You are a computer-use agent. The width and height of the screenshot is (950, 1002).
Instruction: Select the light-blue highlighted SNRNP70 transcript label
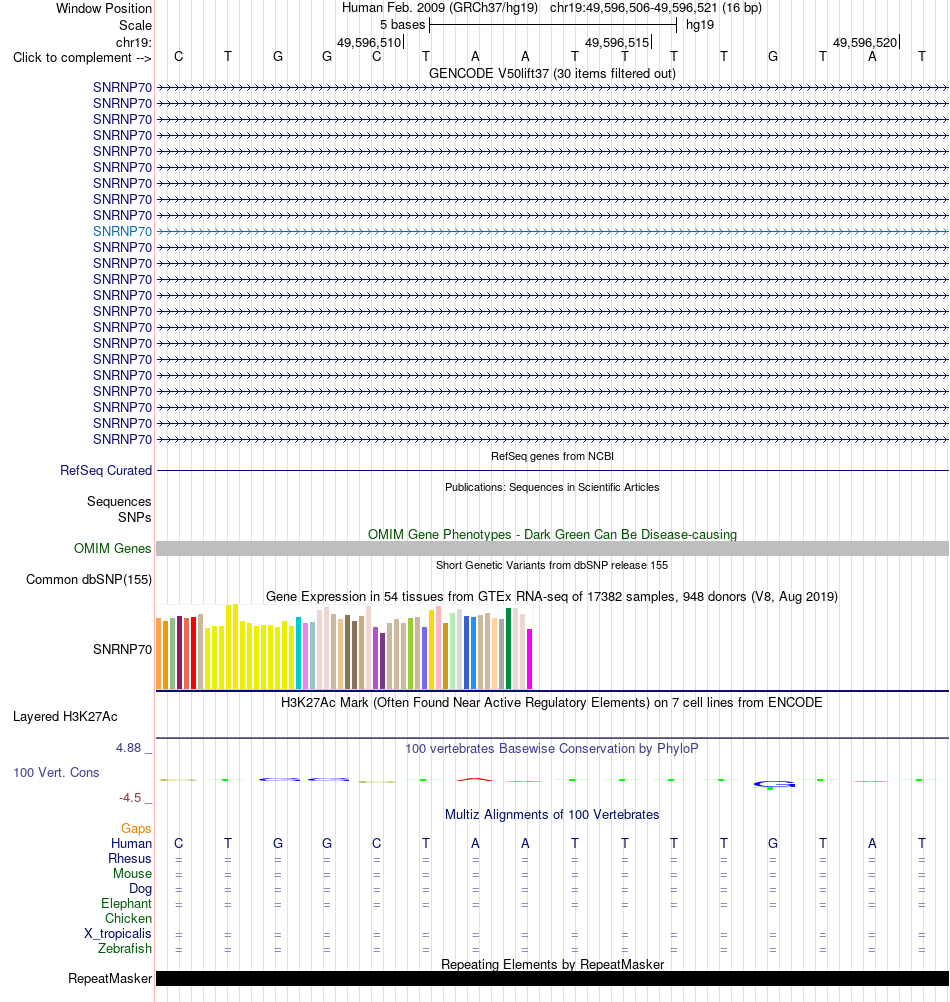(x=123, y=231)
